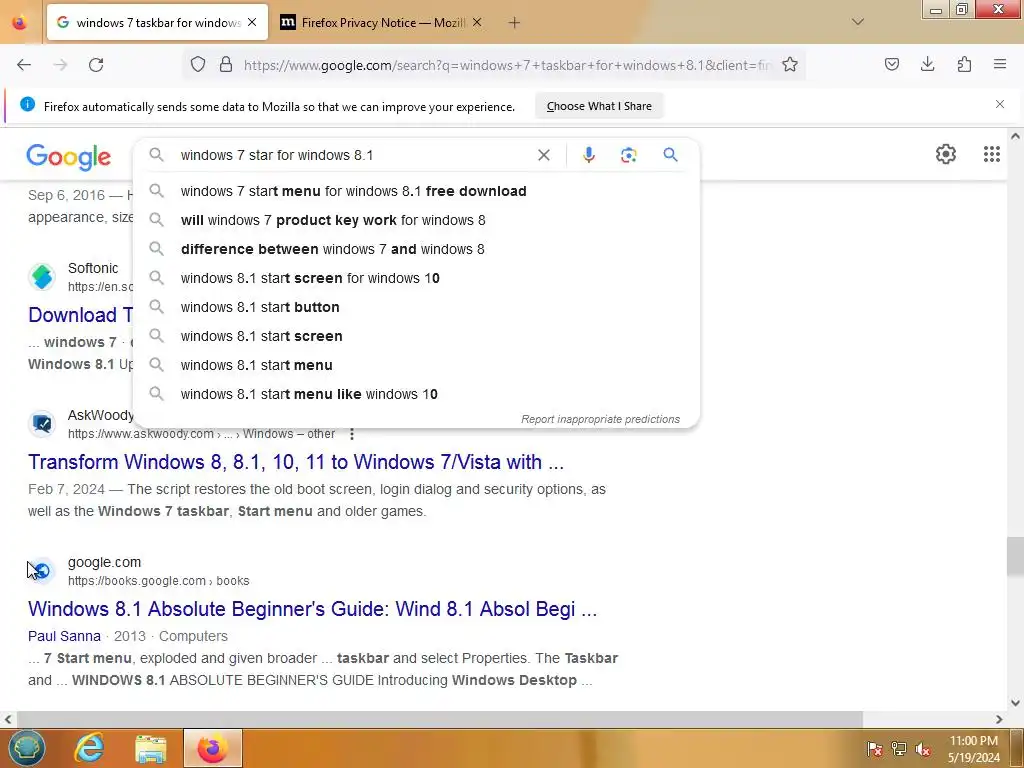Screen dimensions: 1024x768
Task: Open a new tab with plus button
Action: coord(514,23)
